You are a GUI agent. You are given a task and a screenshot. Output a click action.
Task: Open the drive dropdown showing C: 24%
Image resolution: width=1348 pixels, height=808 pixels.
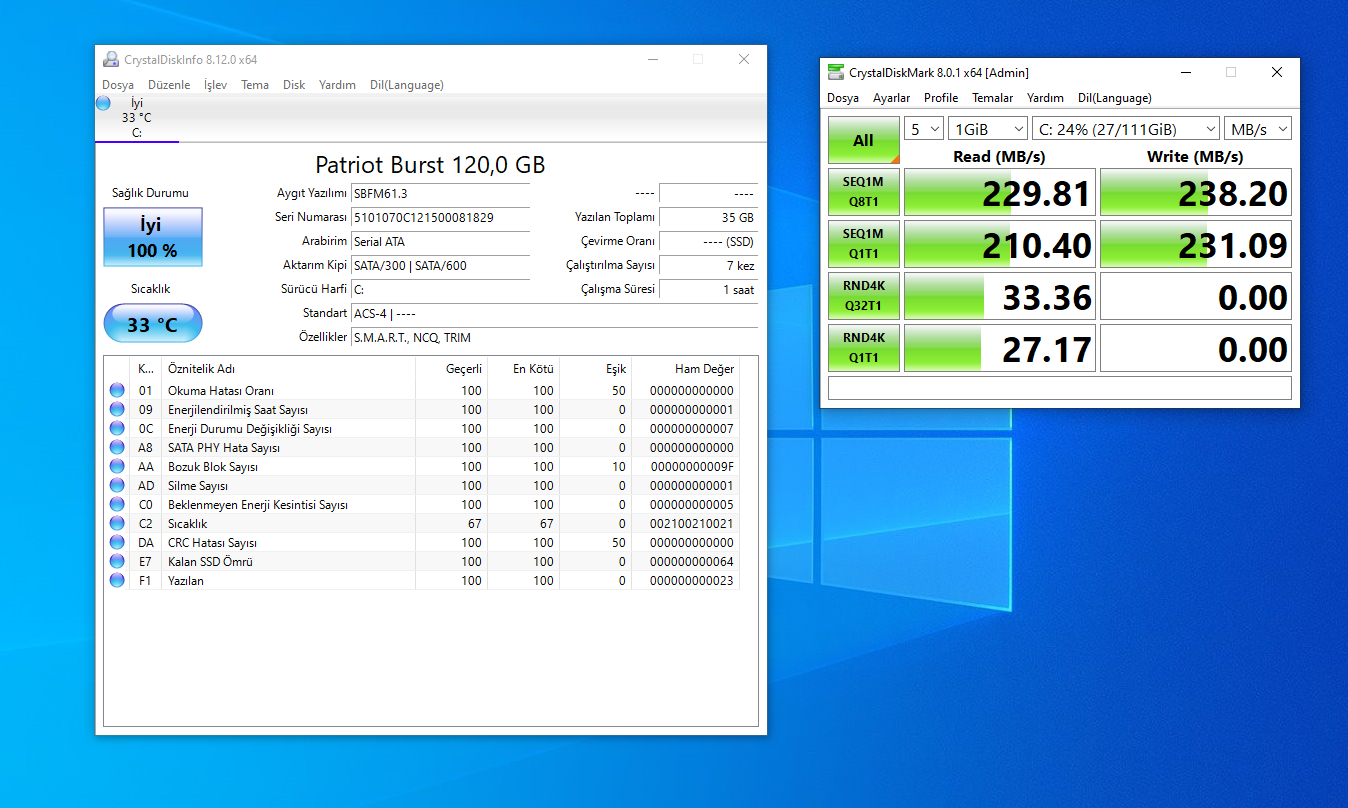[x=1127, y=129]
